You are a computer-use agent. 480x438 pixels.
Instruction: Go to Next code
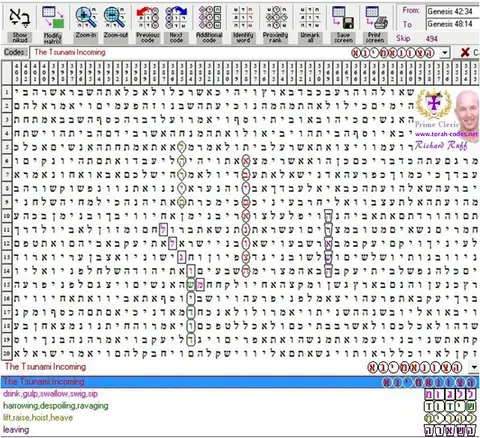click(x=176, y=17)
